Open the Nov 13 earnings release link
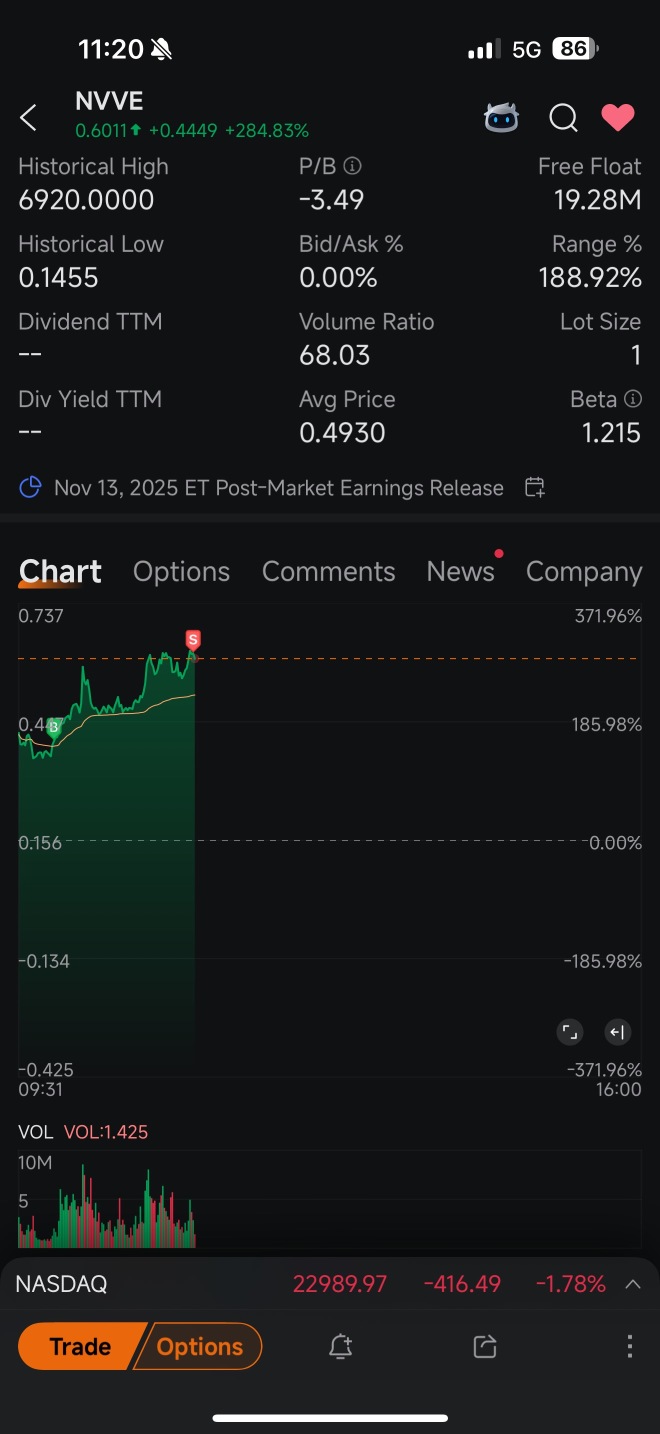 [x=278, y=488]
